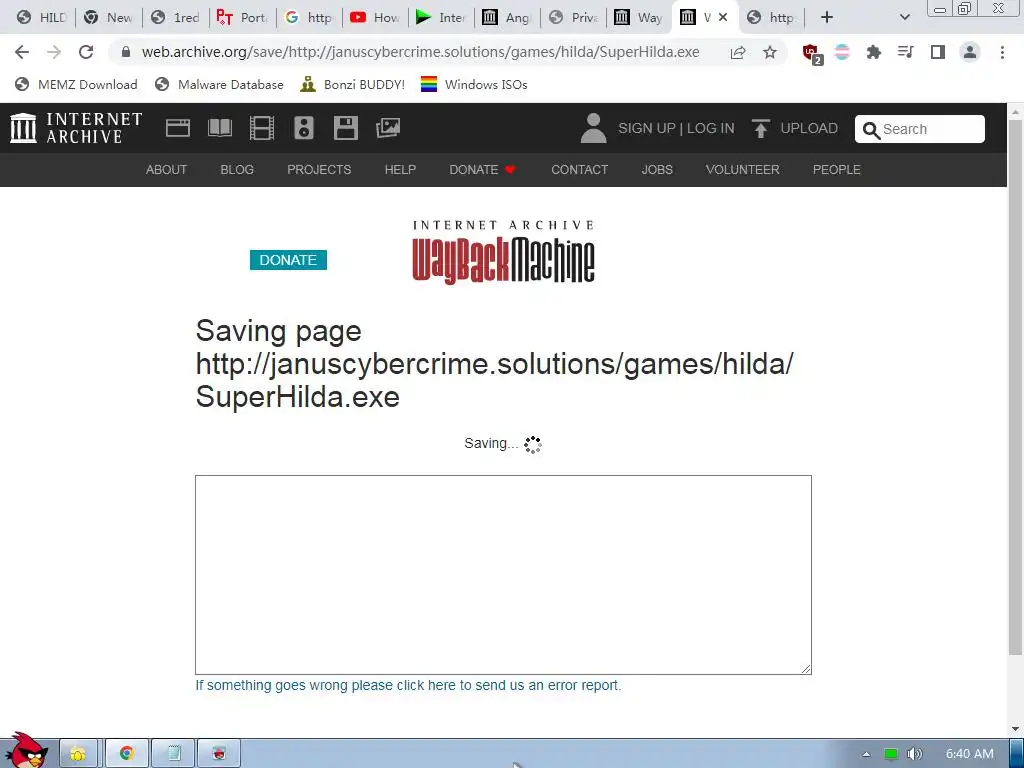Image resolution: width=1024 pixels, height=768 pixels.
Task: Click the JOBS menu item
Action: tap(657, 170)
